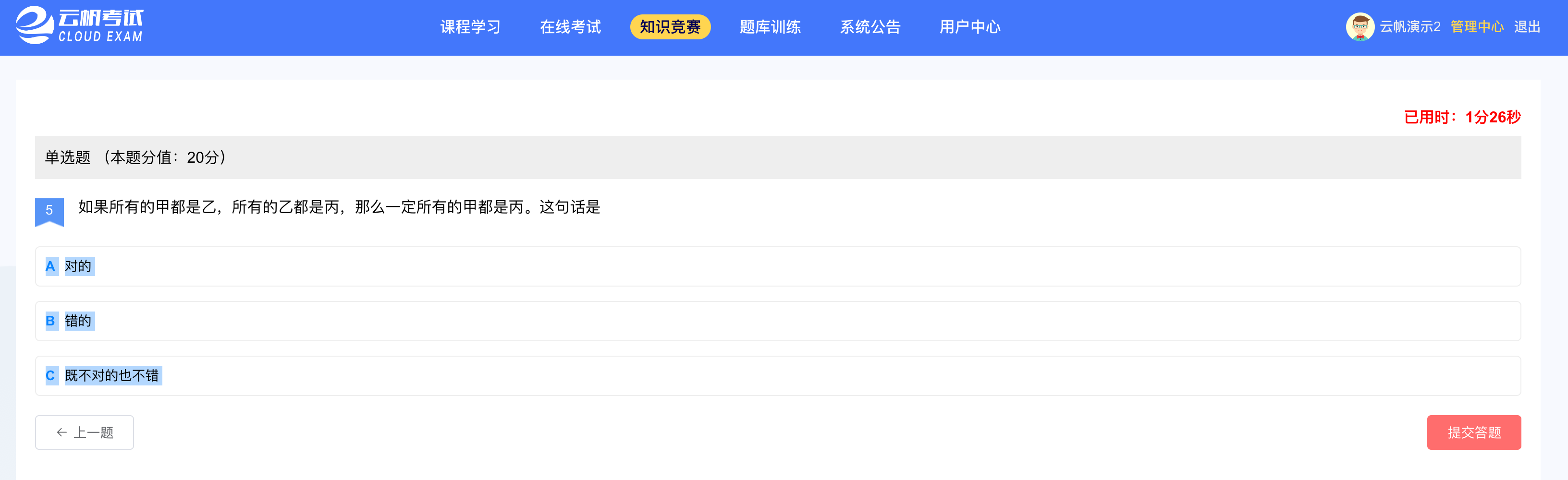Open the 用户中心 menu item
The width and height of the screenshot is (1568, 480).
(970, 27)
